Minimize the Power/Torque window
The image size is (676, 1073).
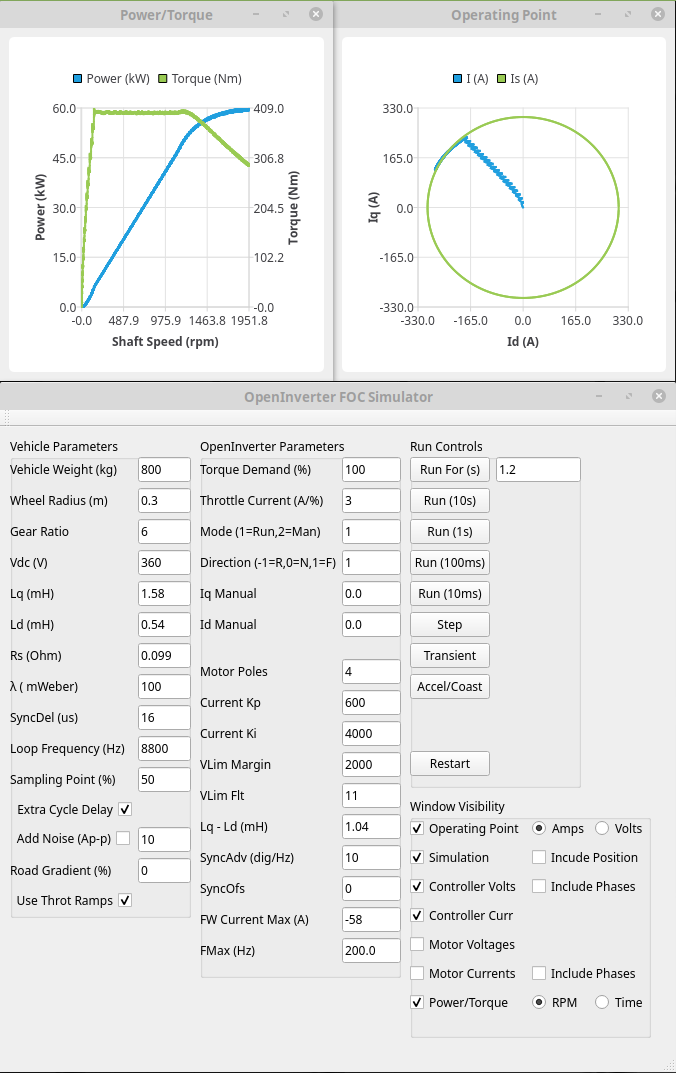pyautogui.click(x=257, y=14)
